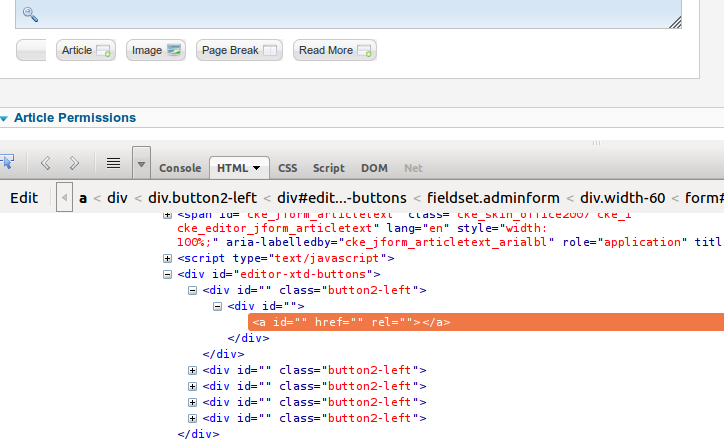Collapse the nested div id="" node
Screen dimensions: 724x445
(x=217, y=307)
